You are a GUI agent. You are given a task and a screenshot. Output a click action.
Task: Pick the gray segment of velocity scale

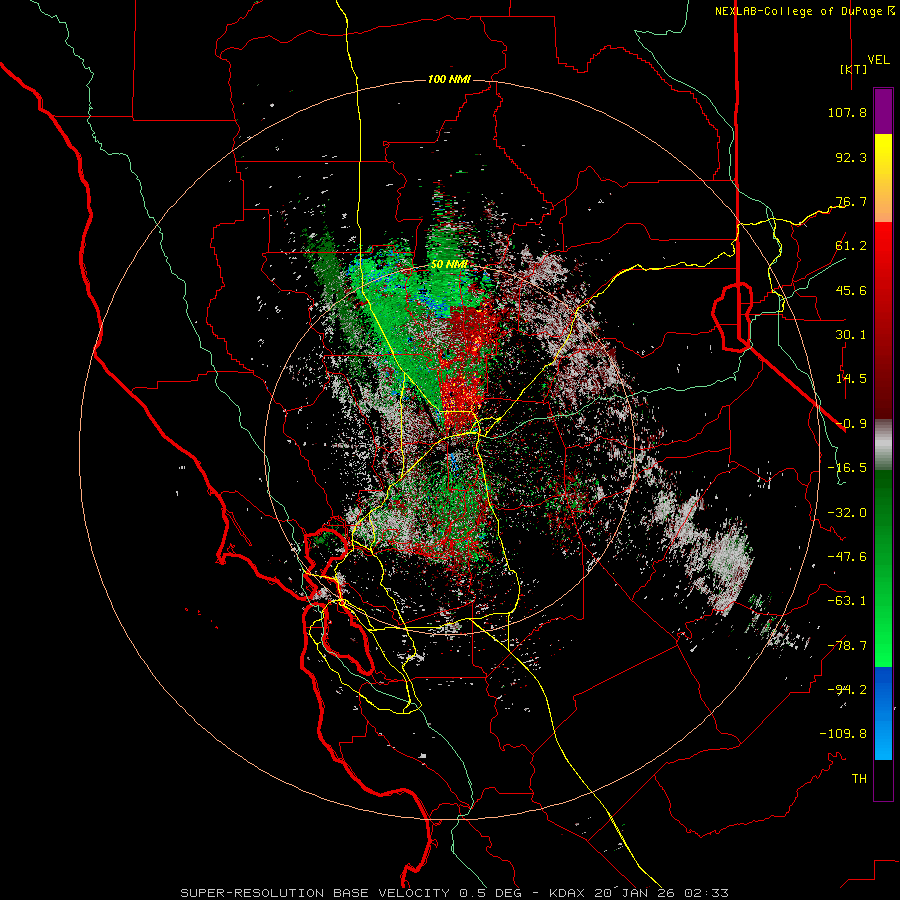click(x=883, y=445)
